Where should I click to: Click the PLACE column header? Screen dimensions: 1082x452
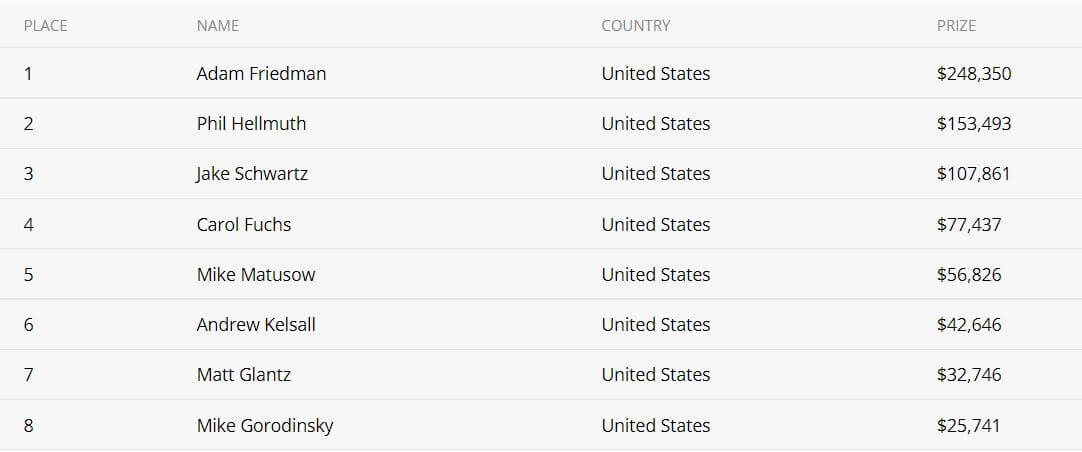[x=46, y=26]
